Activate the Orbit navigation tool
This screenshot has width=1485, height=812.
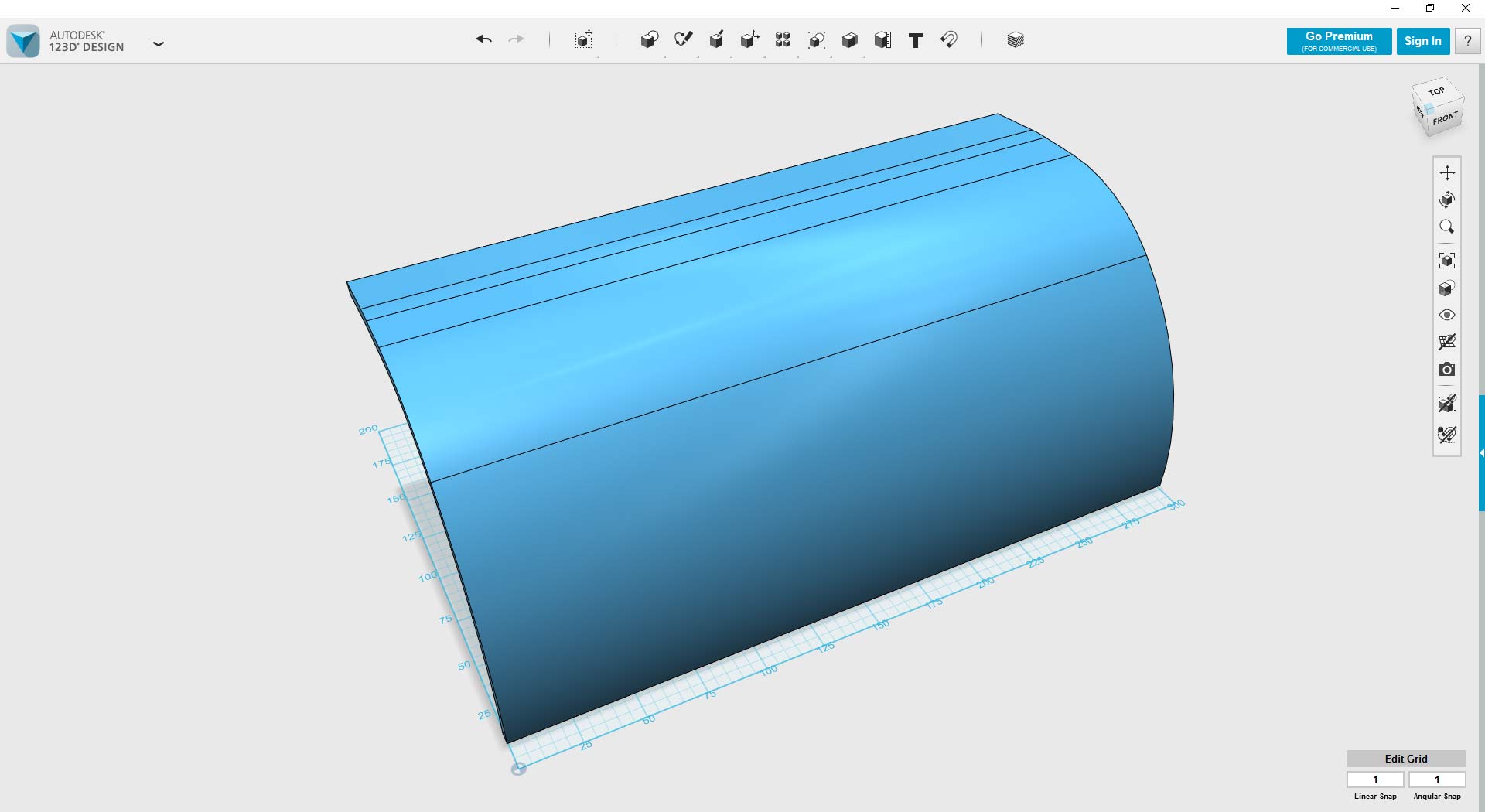click(1448, 200)
